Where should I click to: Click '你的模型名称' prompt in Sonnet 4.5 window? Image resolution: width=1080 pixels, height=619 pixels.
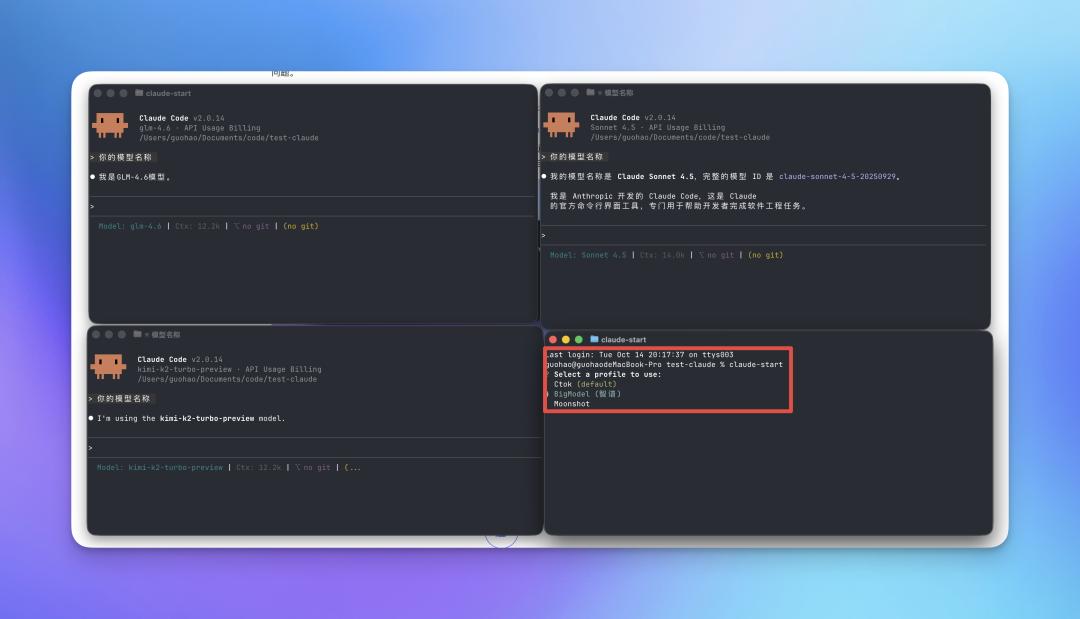(x=577, y=156)
